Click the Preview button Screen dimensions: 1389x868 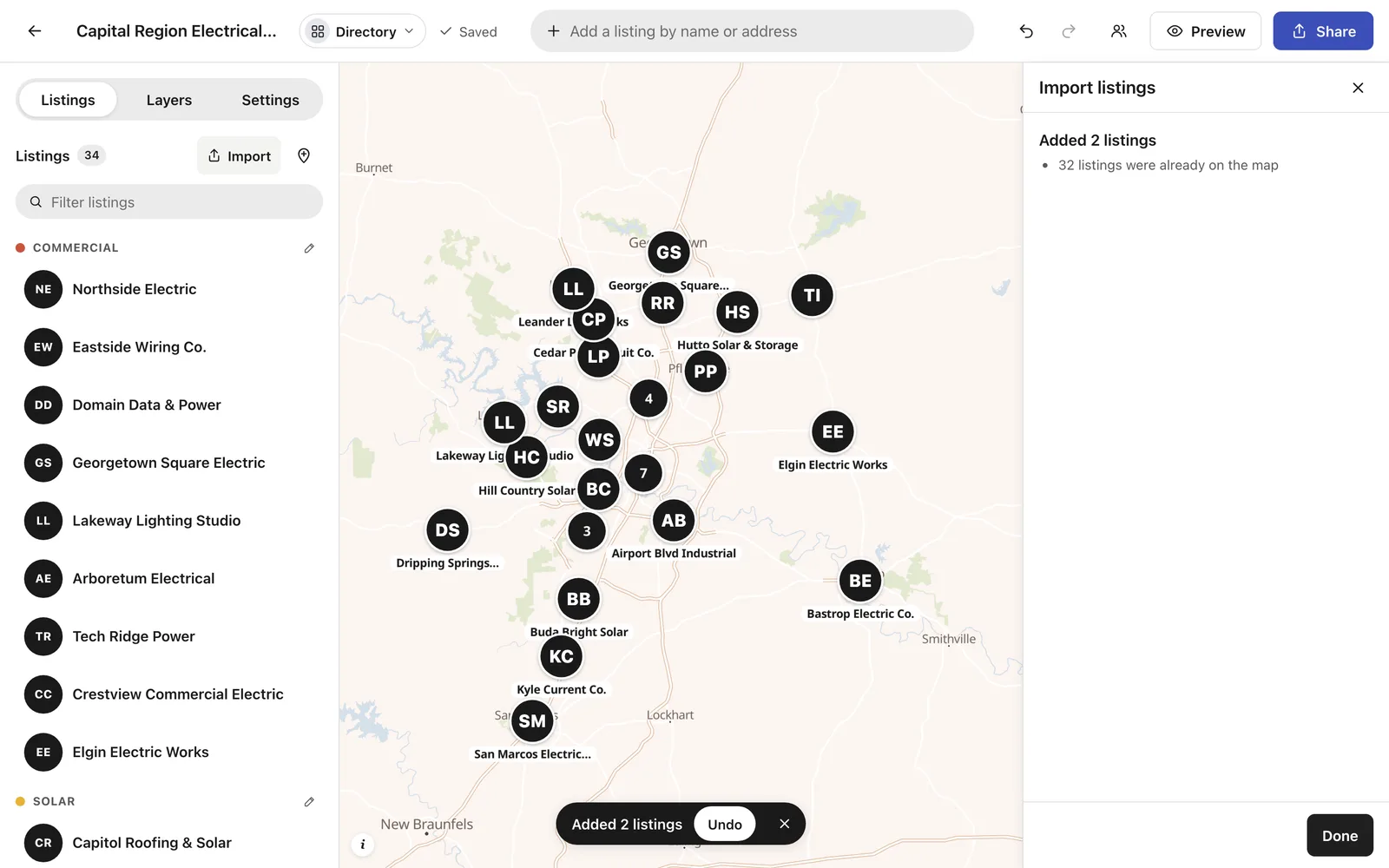tap(1205, 31)
